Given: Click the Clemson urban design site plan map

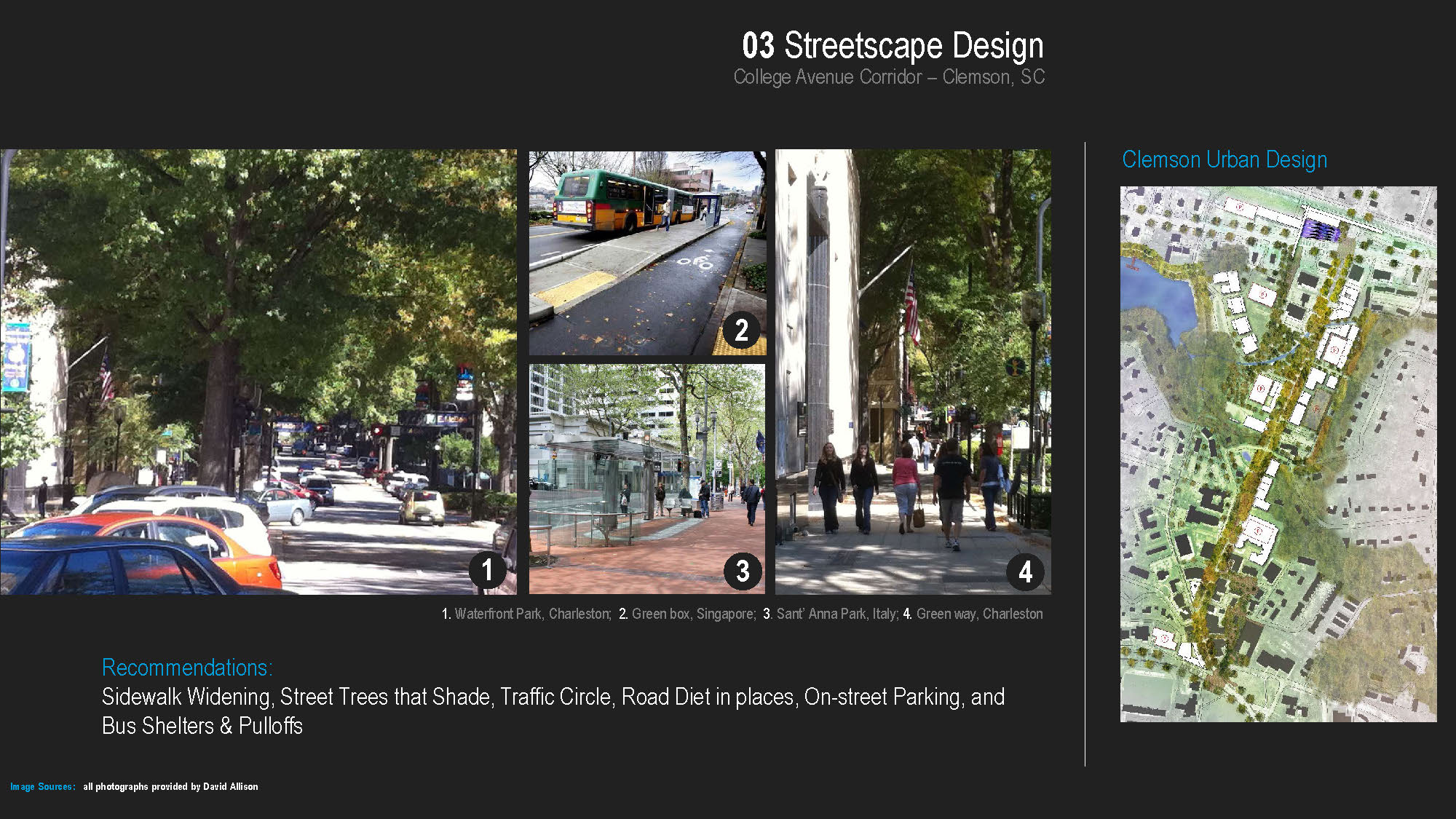Looking at the screenshot, I should click(1278, 454).
